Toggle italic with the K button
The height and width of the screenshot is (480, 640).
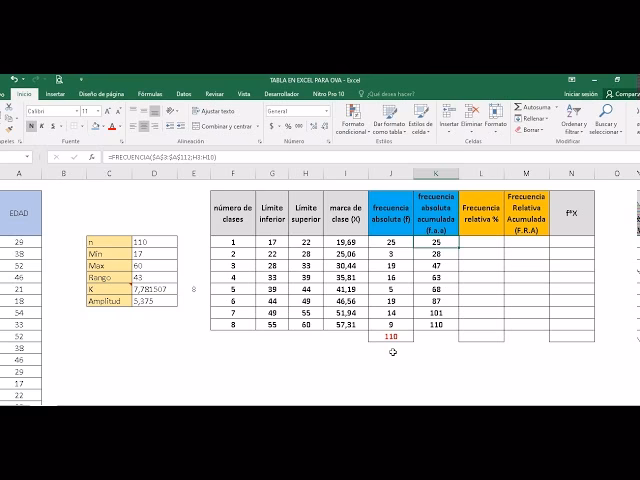pyautogui.click(x=42, y=126)
